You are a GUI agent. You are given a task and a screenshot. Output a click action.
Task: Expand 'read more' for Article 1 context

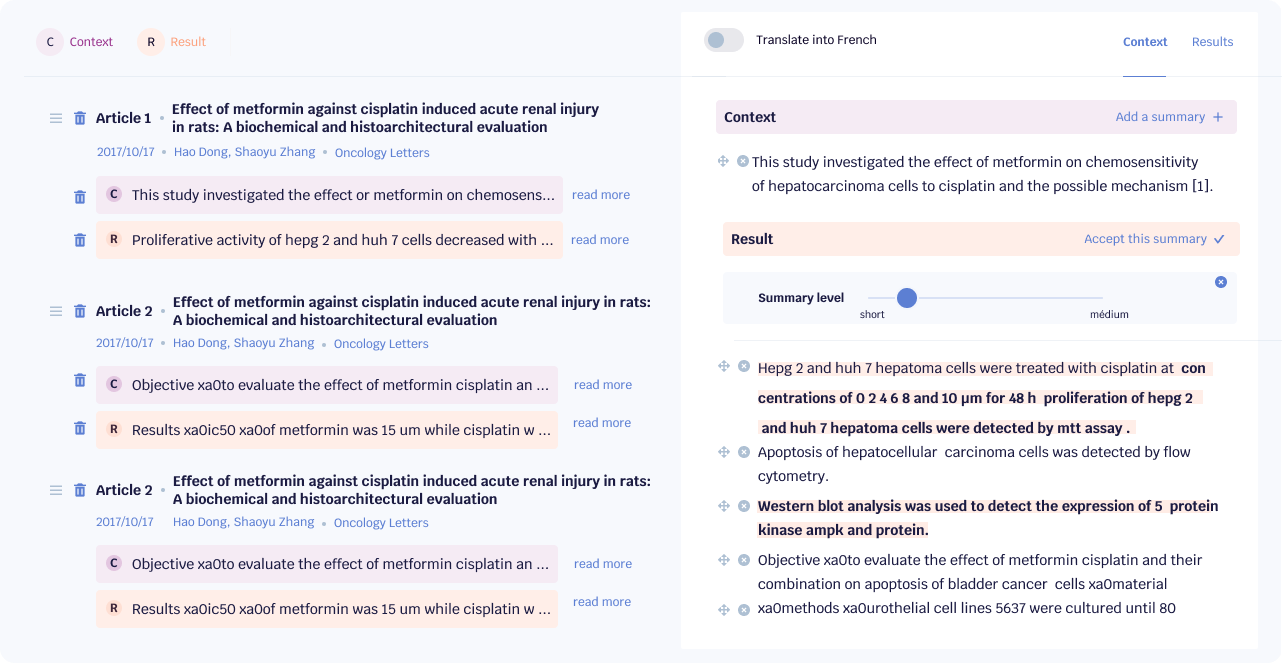[601, 195]
